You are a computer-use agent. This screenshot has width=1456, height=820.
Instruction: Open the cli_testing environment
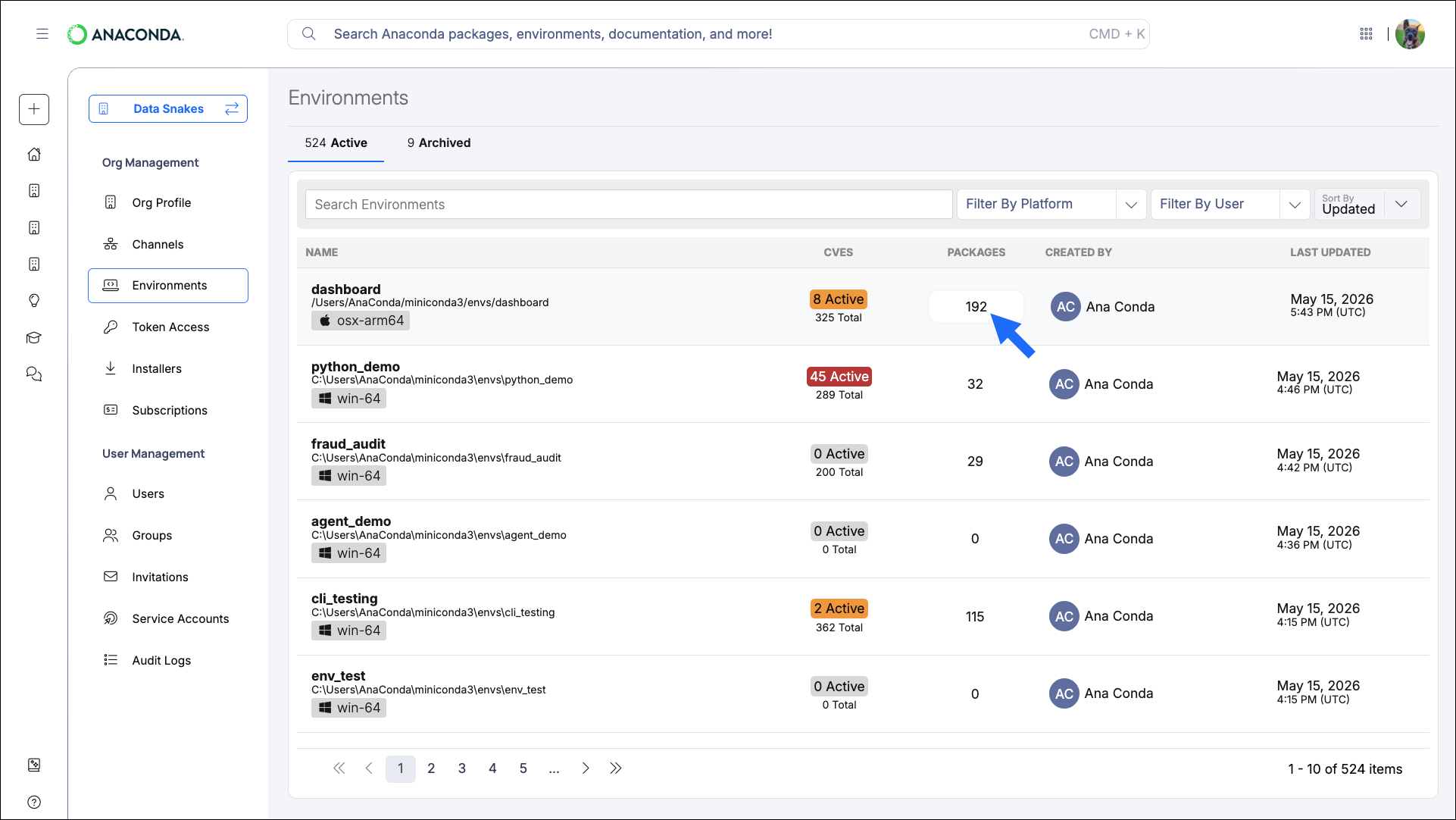[344, 599]
